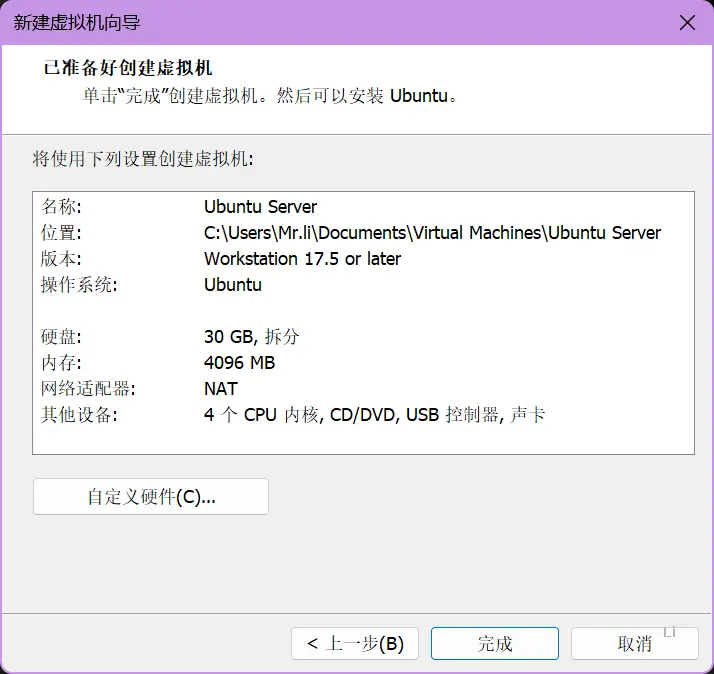Cancel the wizard with 取消

(x=635, y=643)
